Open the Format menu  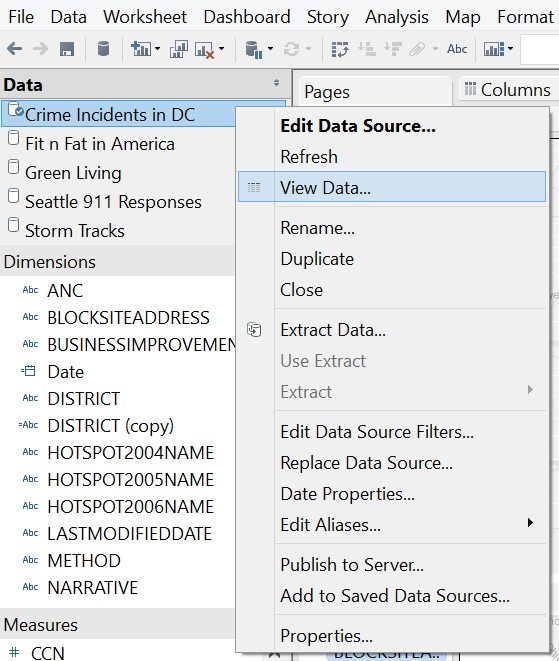coord(525,17)
